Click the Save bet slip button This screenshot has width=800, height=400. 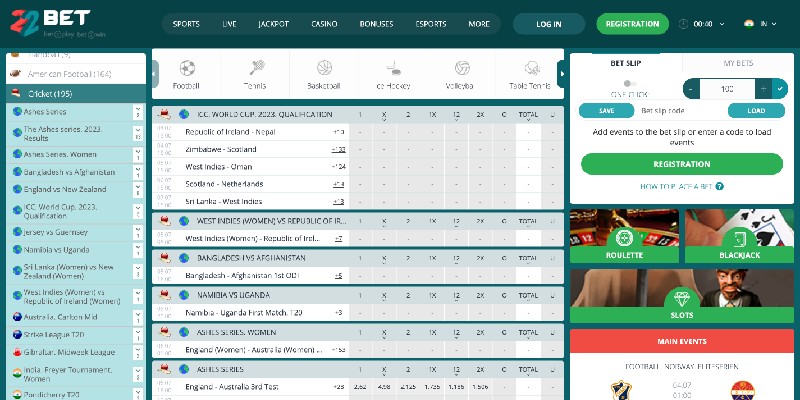tap(607, 111)
